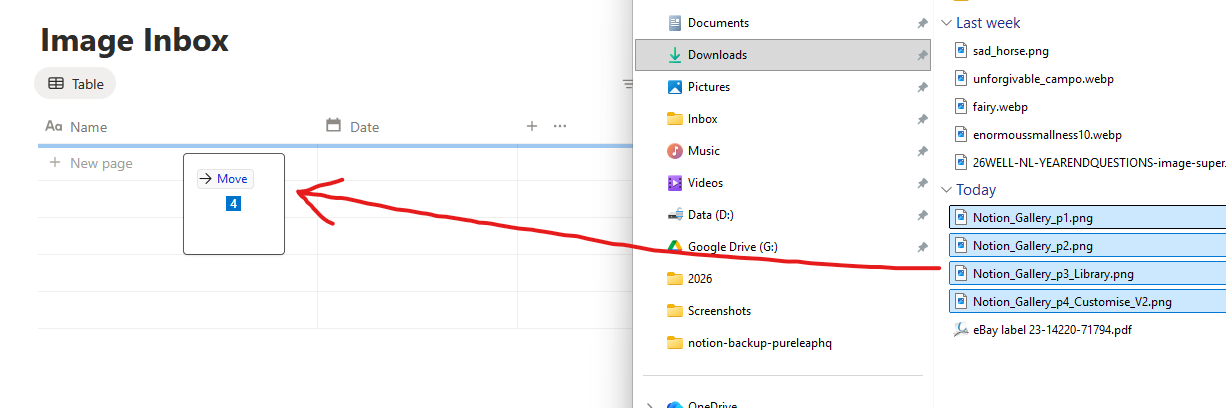Viewport: 1226px width, 408px height.
Task: Click the pin icon beside Music
Action: point(921,152)
